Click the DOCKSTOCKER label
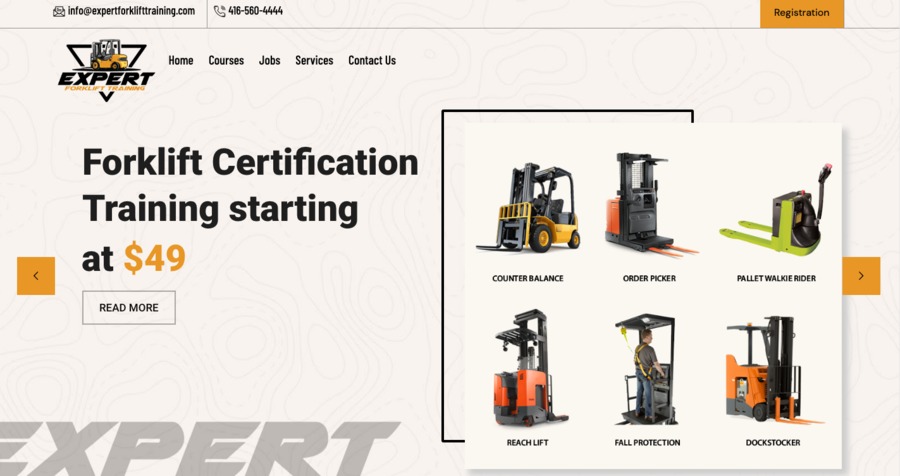This screenshot has height=476, width=900. click(773, 443)
